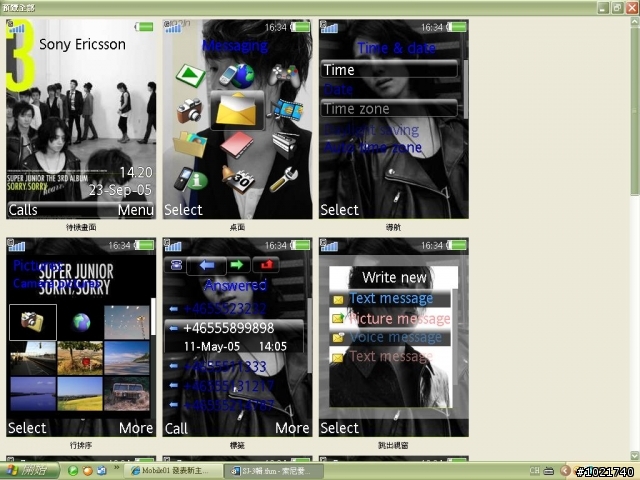Switch to green arrow dialed calls tab
This screenshot has height=480, width=640.
[237, 265]
